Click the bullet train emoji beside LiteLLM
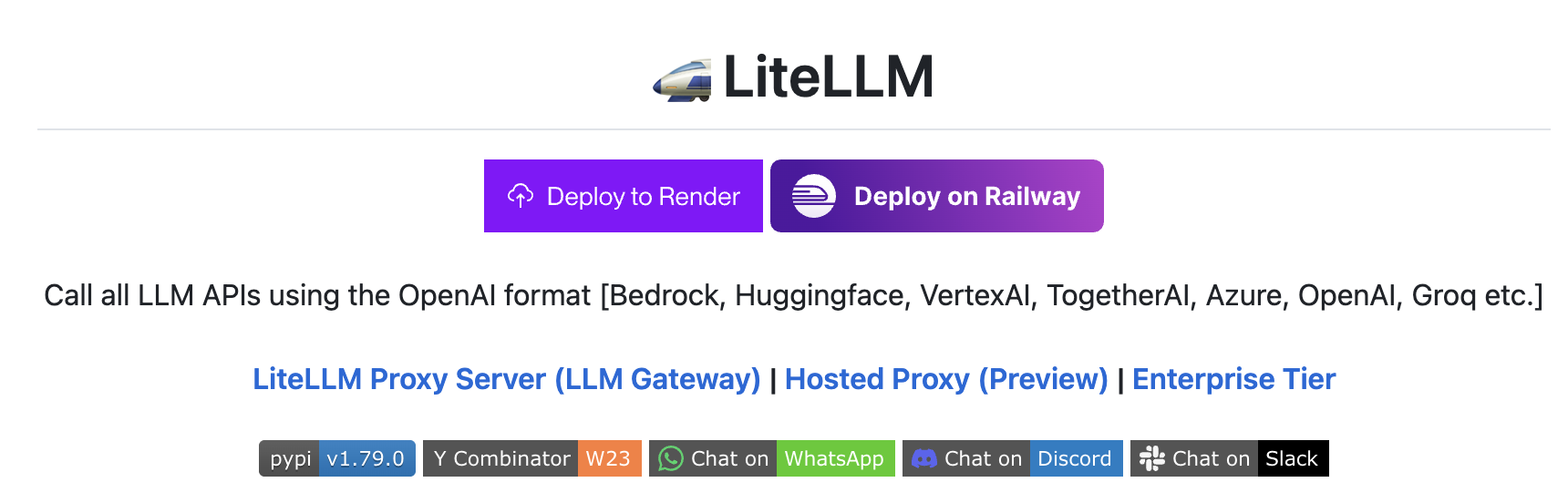This screenshot has height=503, width=1568. coord(682,79)
